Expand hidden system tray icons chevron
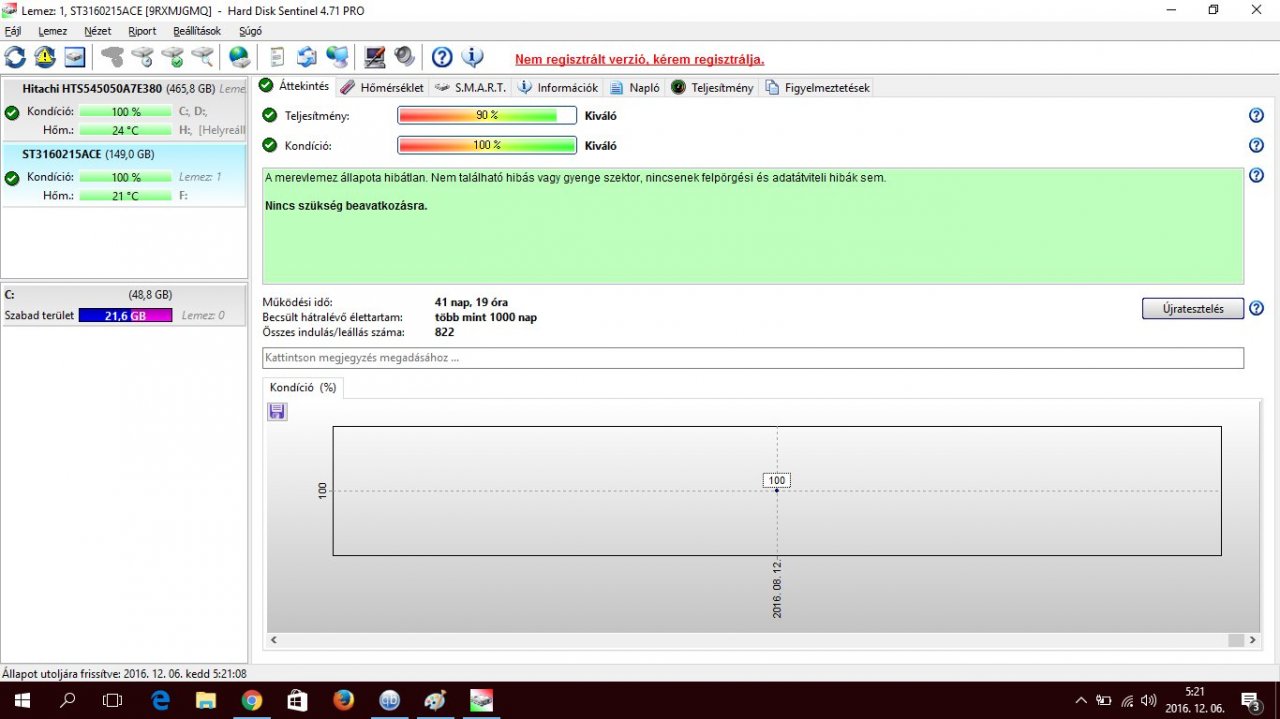This screenshot has height=719, width=1280. tap(1080, 700)
